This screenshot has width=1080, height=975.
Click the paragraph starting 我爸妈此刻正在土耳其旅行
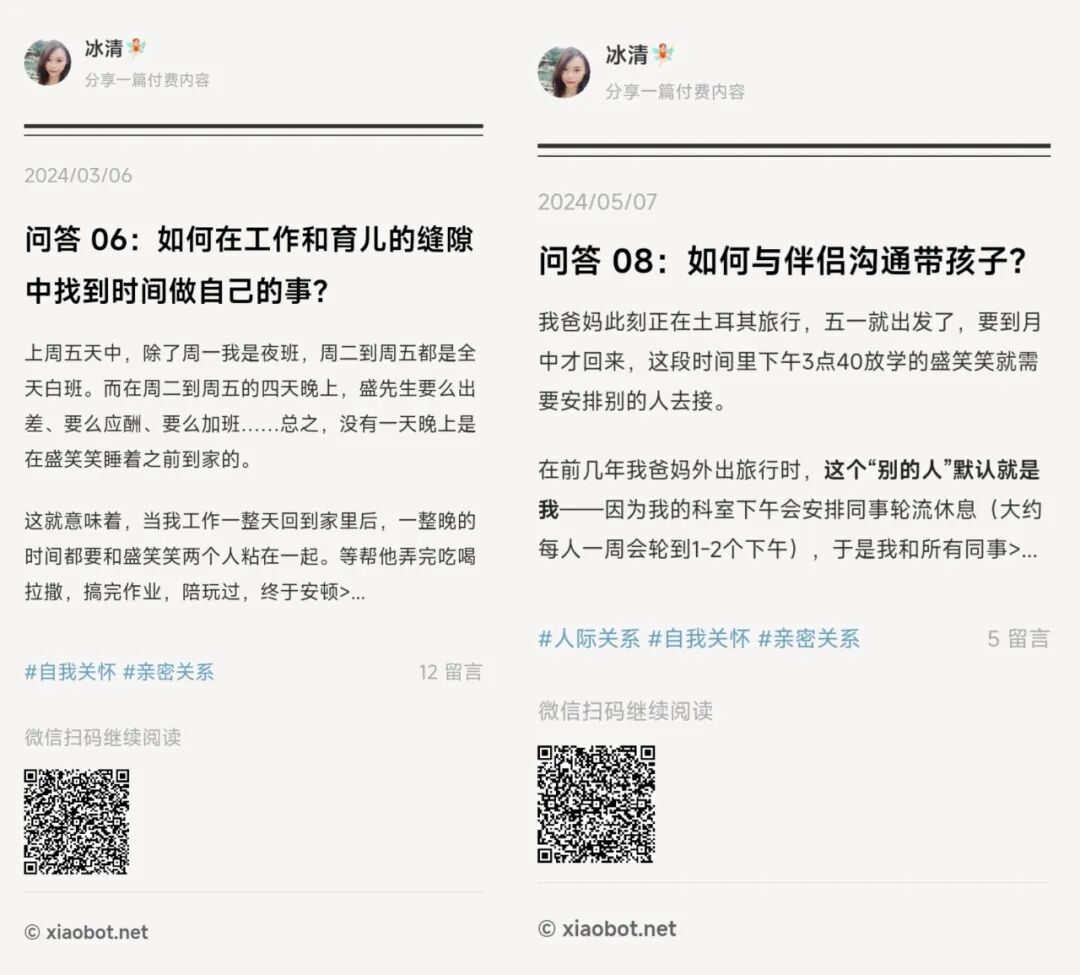click(790, 361)
